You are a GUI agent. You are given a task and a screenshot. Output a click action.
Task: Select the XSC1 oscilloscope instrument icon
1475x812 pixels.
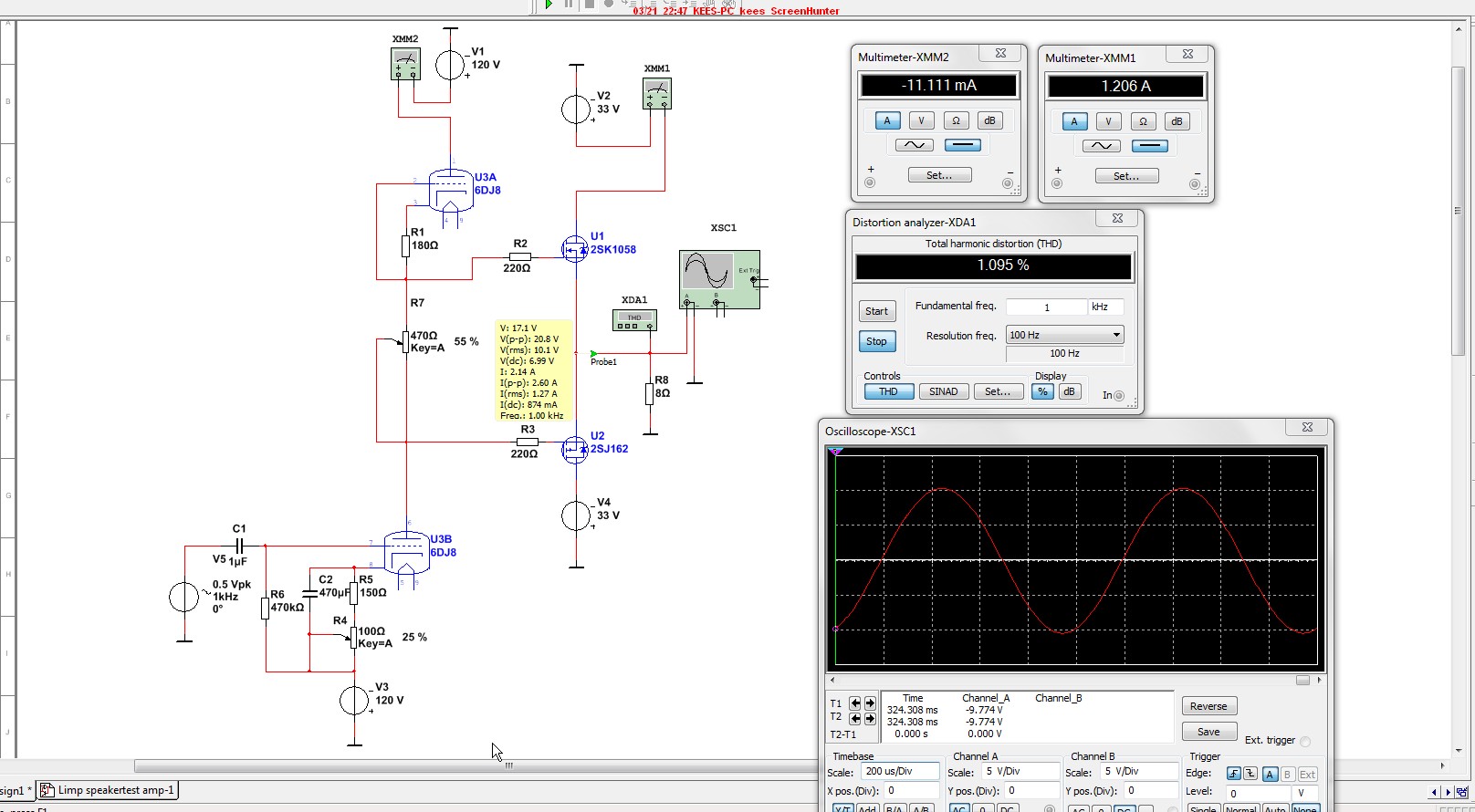tap(720, 280)
